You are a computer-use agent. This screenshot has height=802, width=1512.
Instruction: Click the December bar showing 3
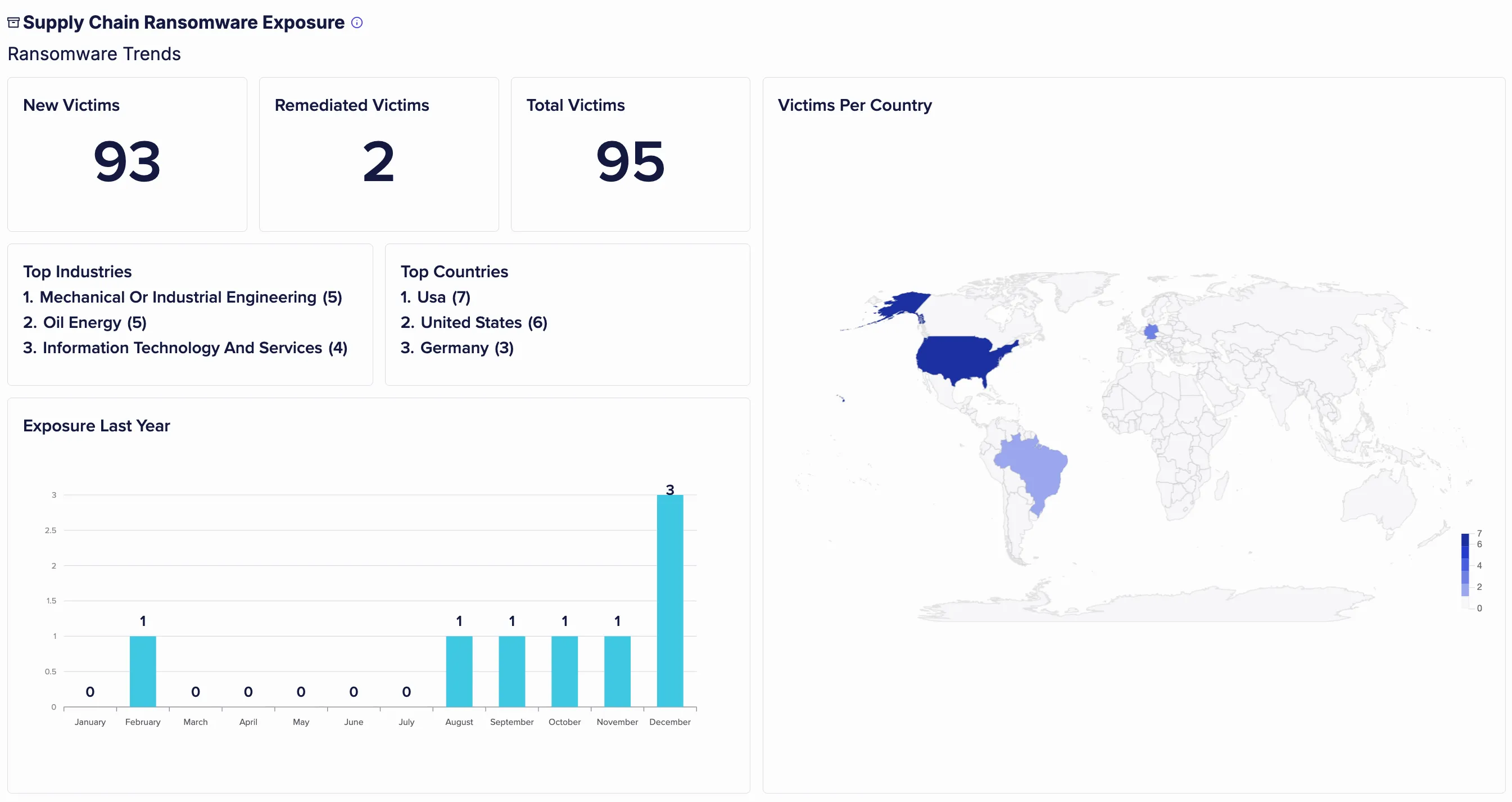(669, 601)
